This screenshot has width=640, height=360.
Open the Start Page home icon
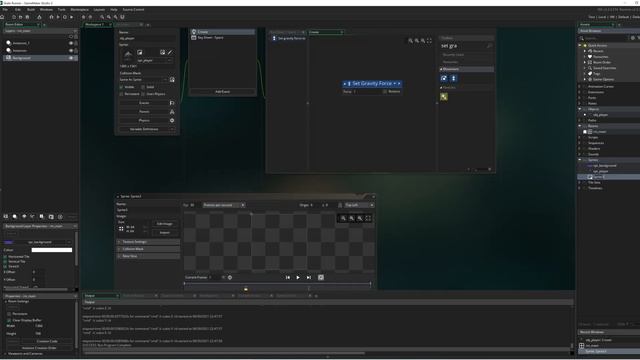(x=2, y=17)
